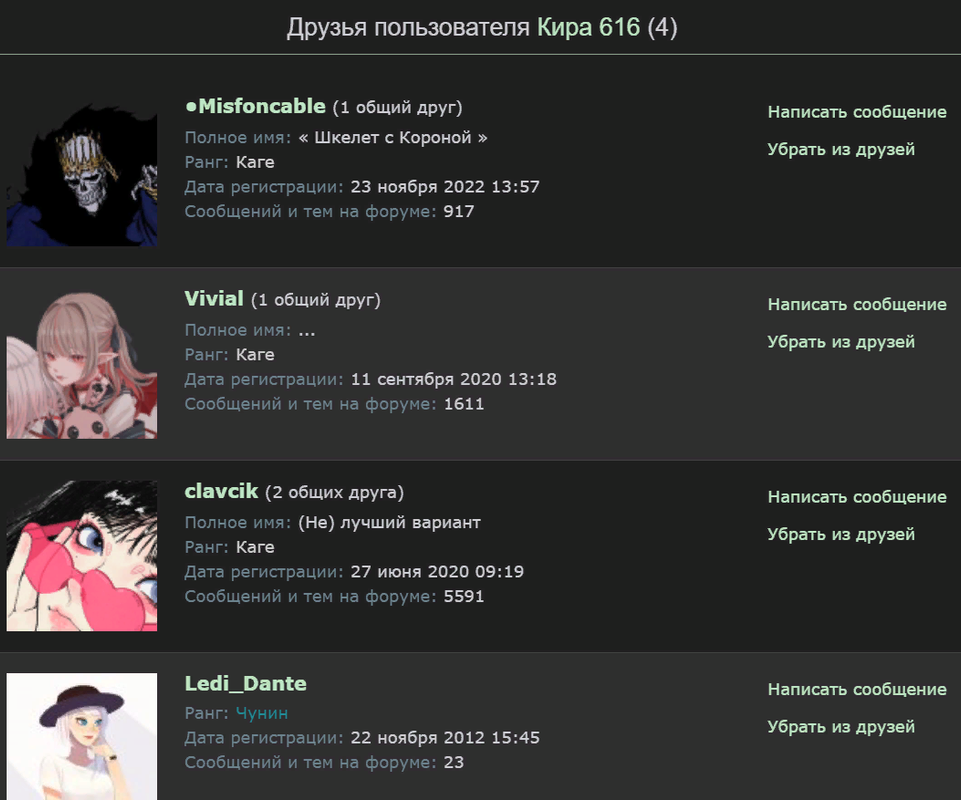Open Misfoncable's skeleton-with-crown avatar
Image resolution: width=961 pixels, height=800 pixels.
click(82, 171)
